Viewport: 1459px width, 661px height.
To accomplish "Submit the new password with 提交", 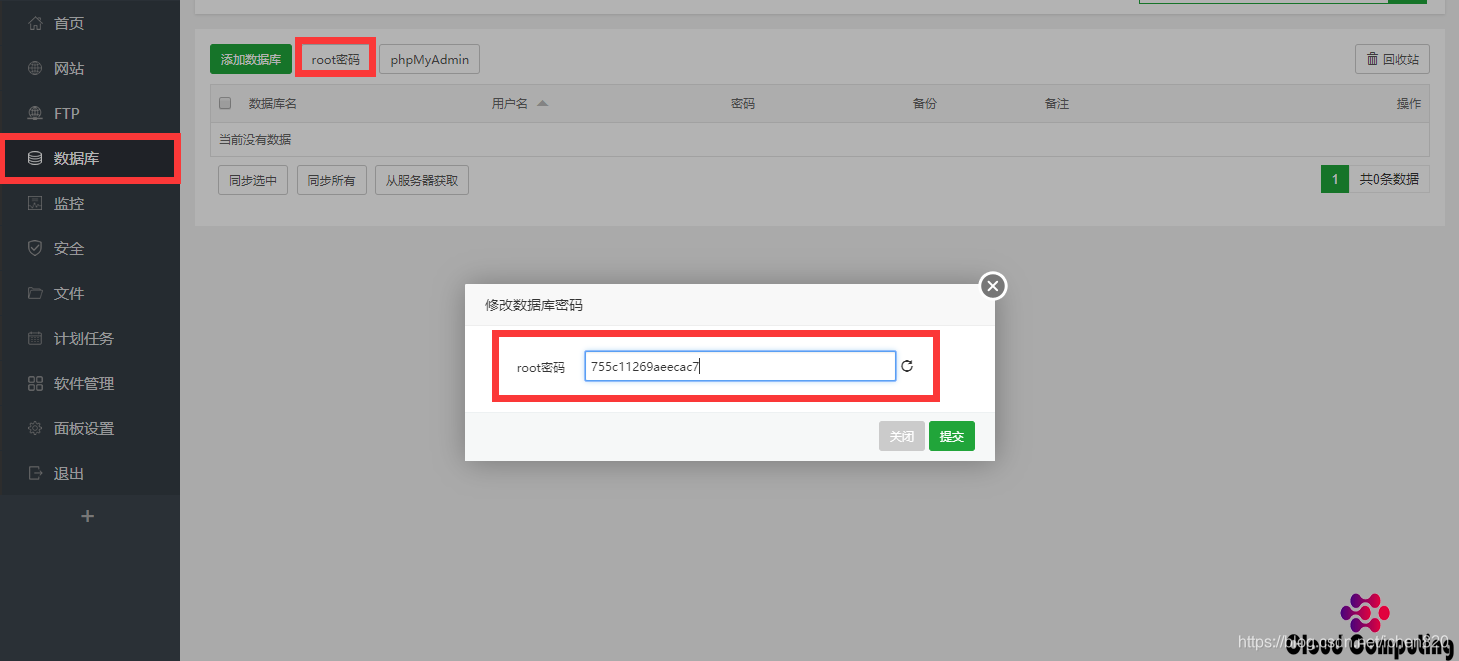I will click(952, 436).
